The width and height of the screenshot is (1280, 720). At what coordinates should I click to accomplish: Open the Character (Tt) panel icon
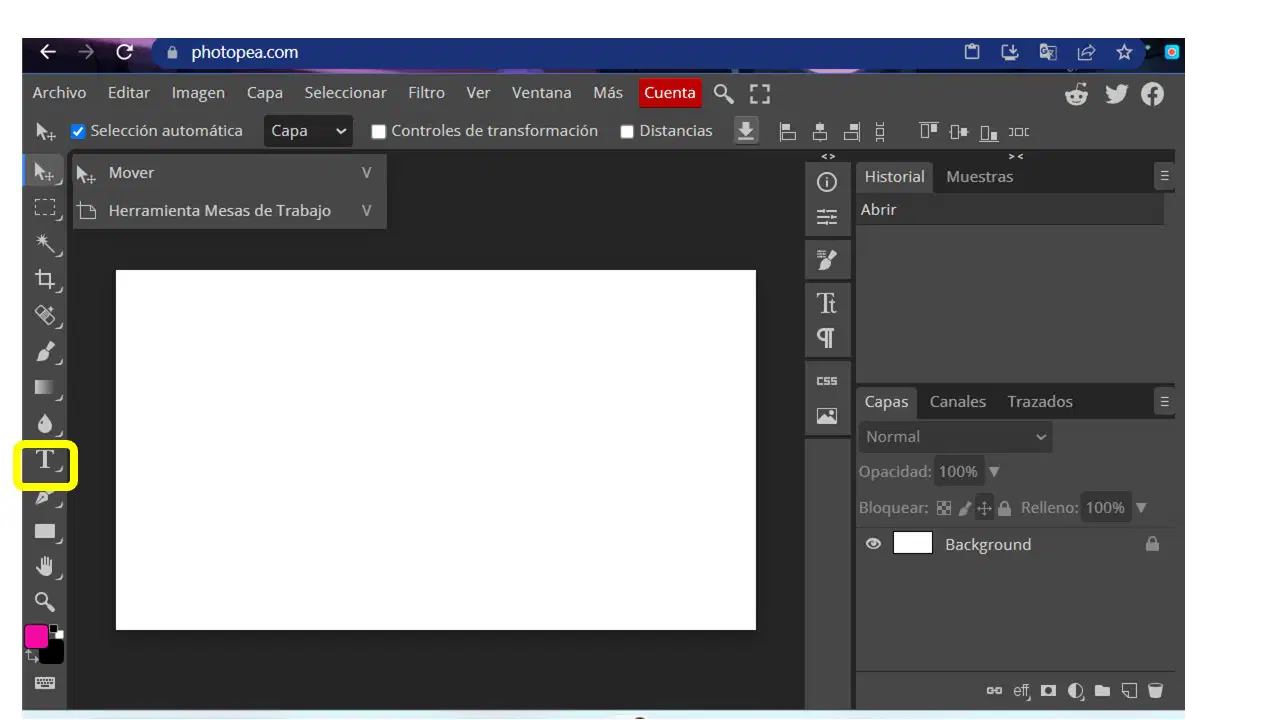pos(827,303)
